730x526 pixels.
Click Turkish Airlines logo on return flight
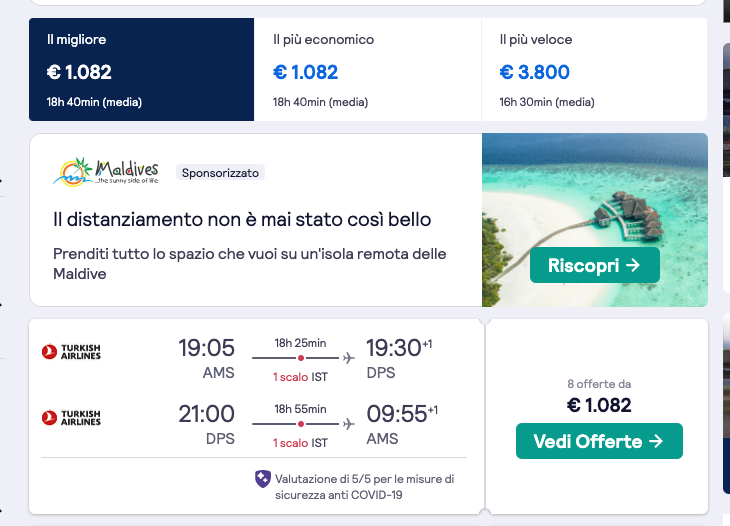point(71,418)
